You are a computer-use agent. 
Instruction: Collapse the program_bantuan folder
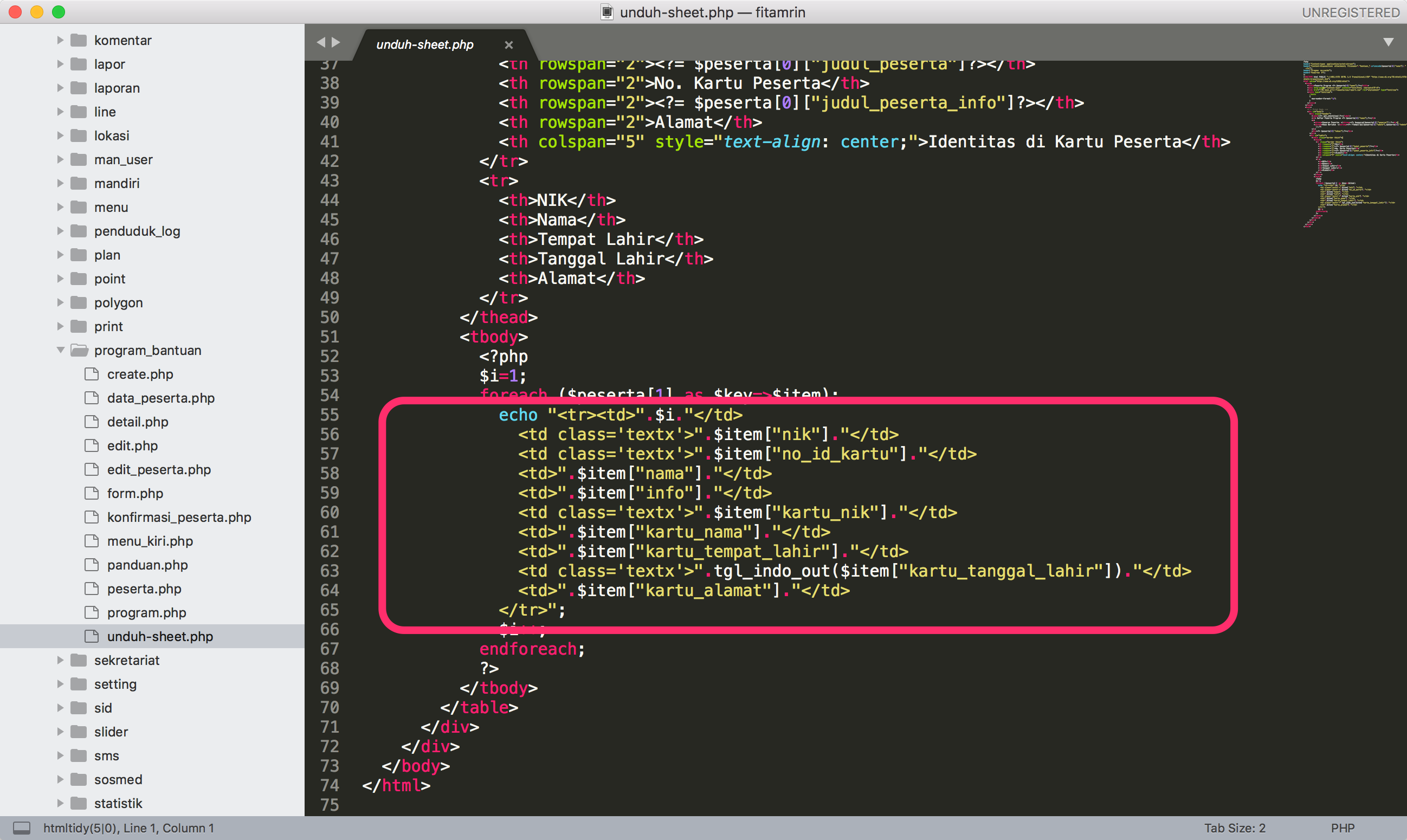tap(60, 350)
